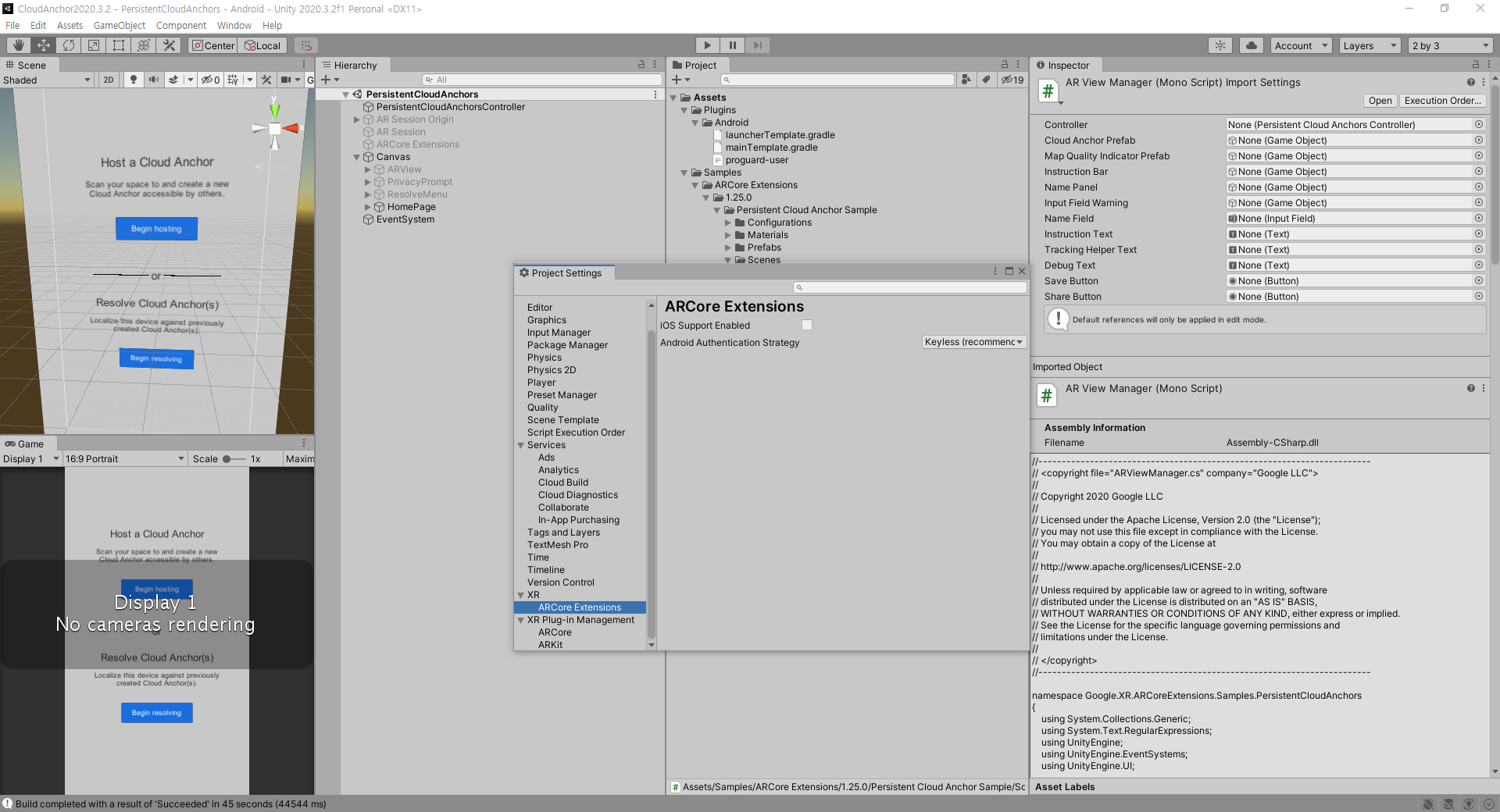Collapse the Services group in Project Settings

[x=520, y=445]
